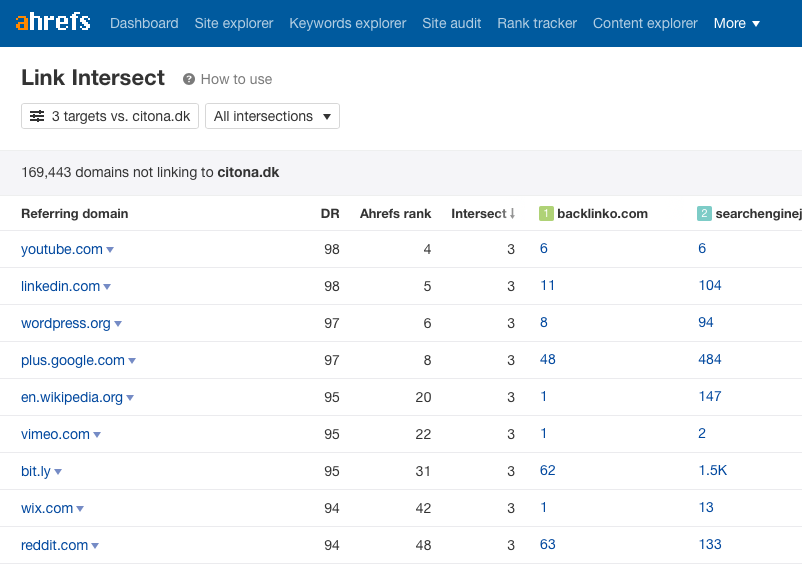Click the ahrefs logo
Image resolution: width=802 pixels, height=564 pixels.
pos(53,22)
